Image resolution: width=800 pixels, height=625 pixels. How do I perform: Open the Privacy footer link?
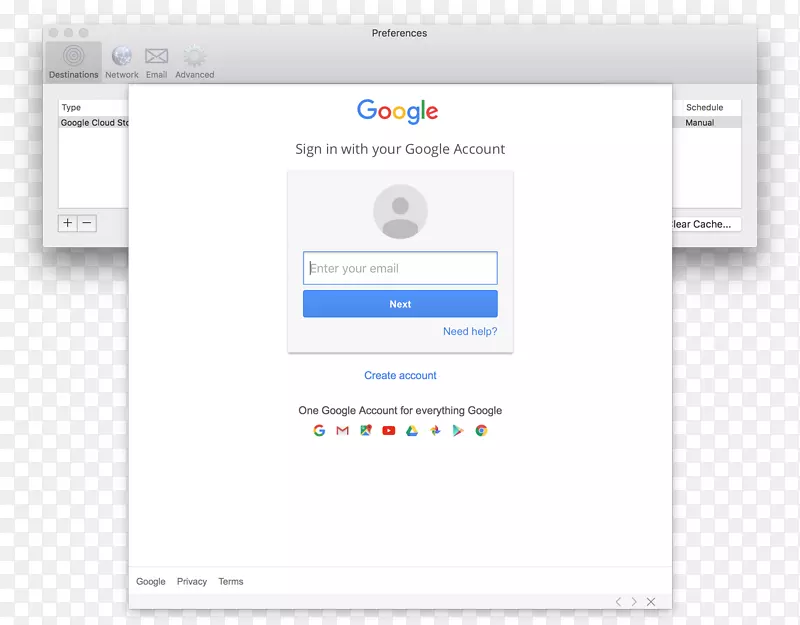(192, 581)
